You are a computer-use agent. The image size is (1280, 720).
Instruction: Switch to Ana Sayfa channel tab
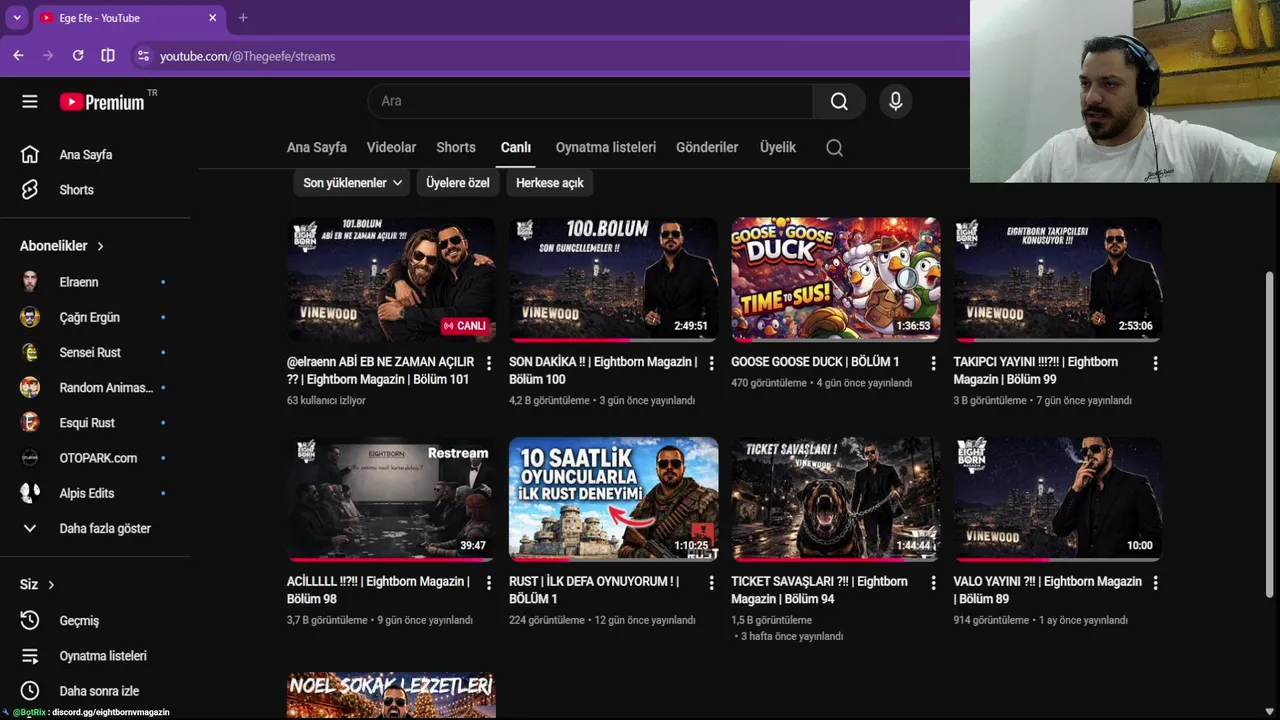click(x=317, y=147)
